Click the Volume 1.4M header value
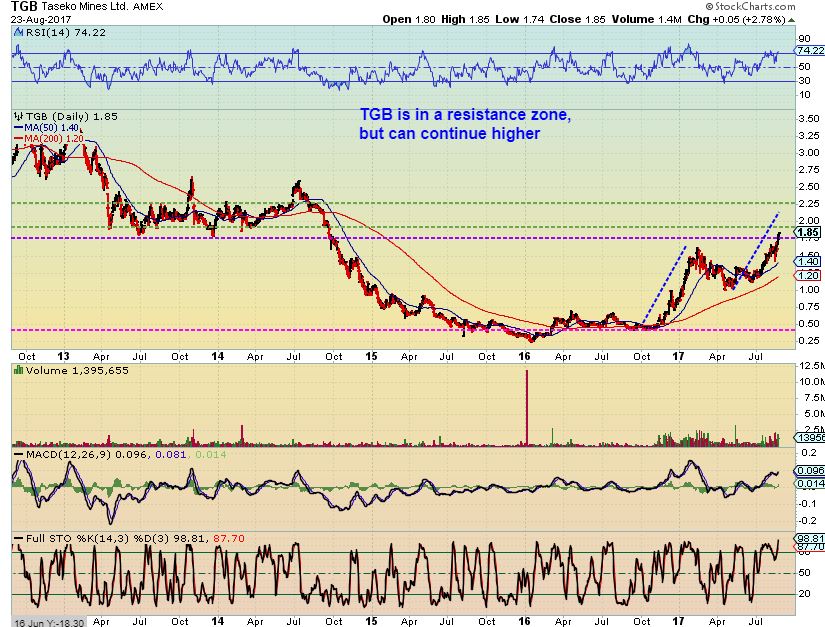This screenshot has width=825, height=627. tap(647, 19)
